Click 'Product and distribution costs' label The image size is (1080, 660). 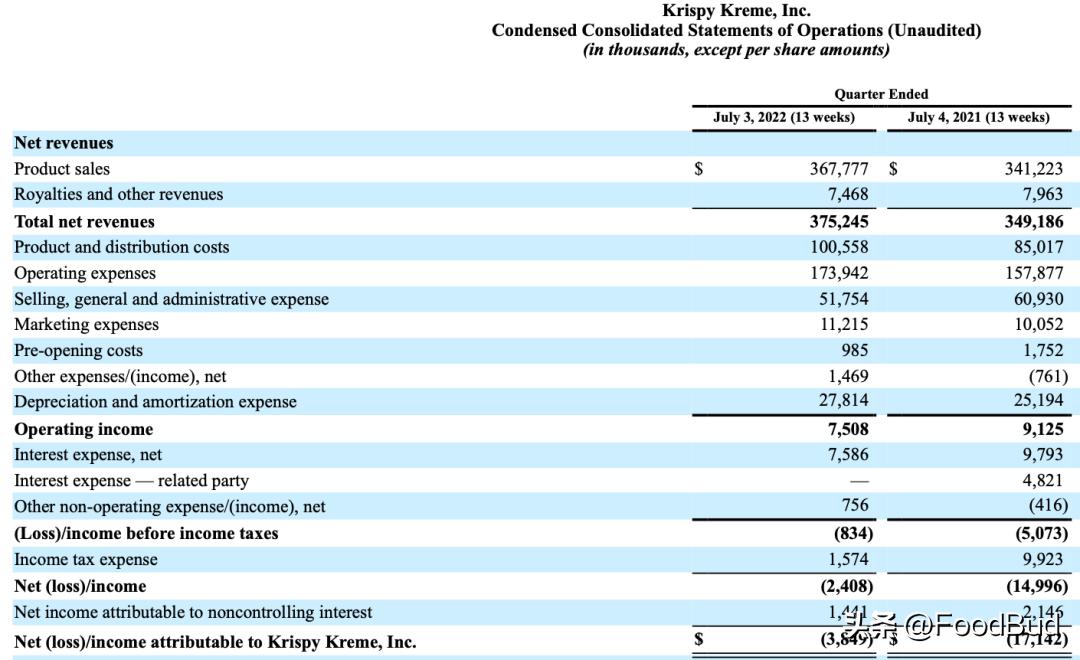coord(121,247)
